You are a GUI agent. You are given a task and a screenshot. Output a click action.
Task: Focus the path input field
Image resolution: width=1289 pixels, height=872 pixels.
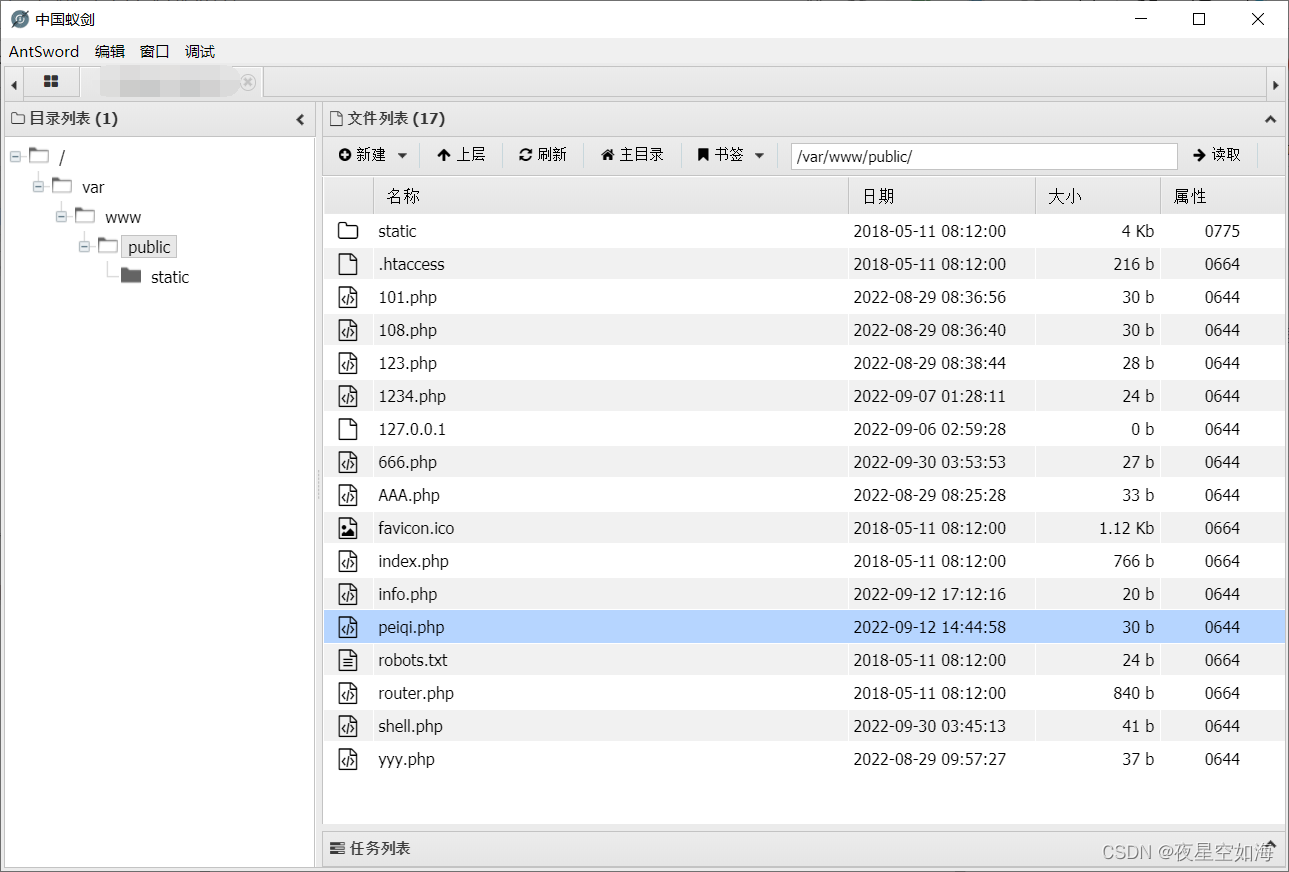(984, 156)
